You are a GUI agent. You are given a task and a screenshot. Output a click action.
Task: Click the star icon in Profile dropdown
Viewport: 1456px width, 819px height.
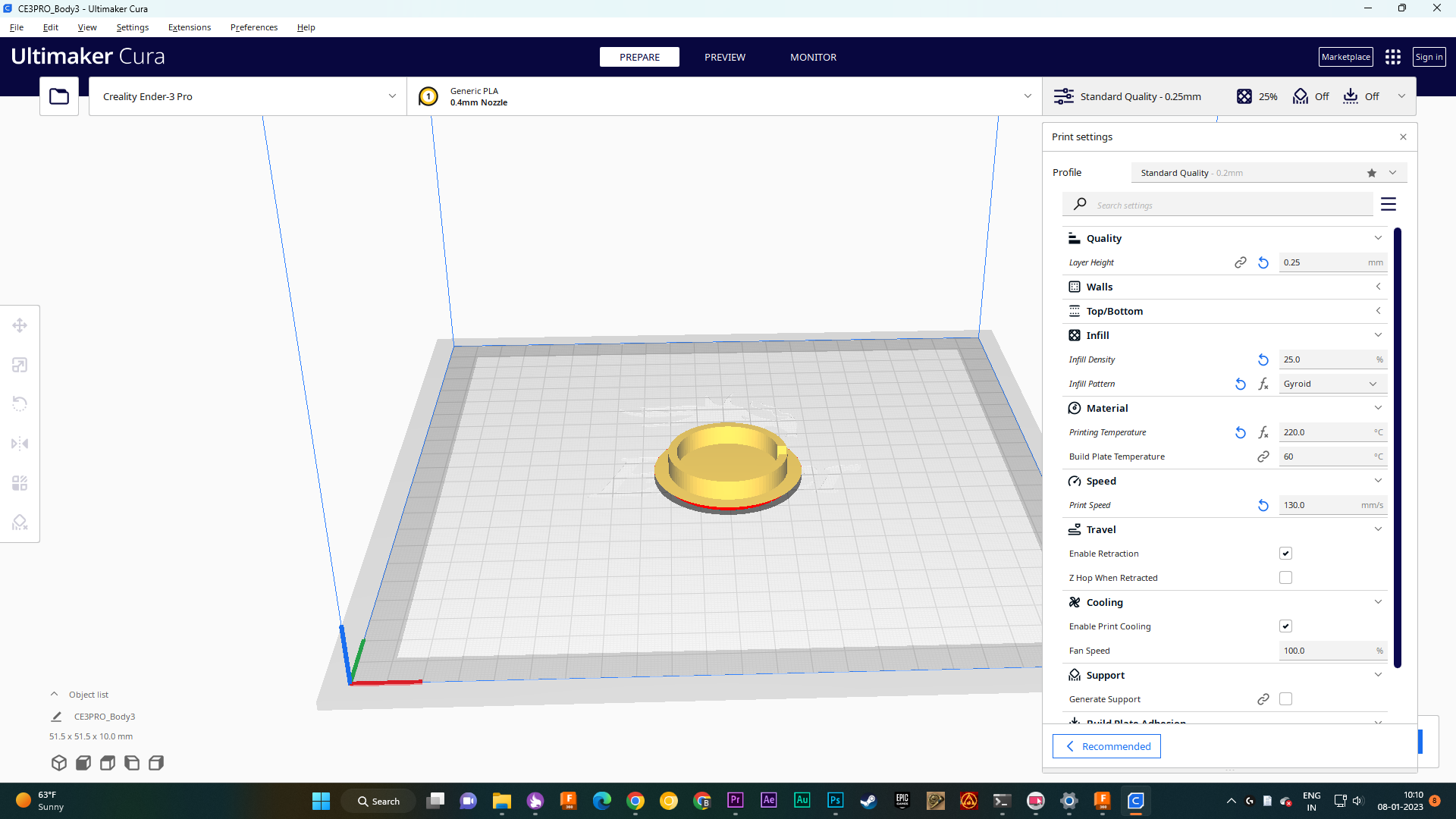point(1372,173)
